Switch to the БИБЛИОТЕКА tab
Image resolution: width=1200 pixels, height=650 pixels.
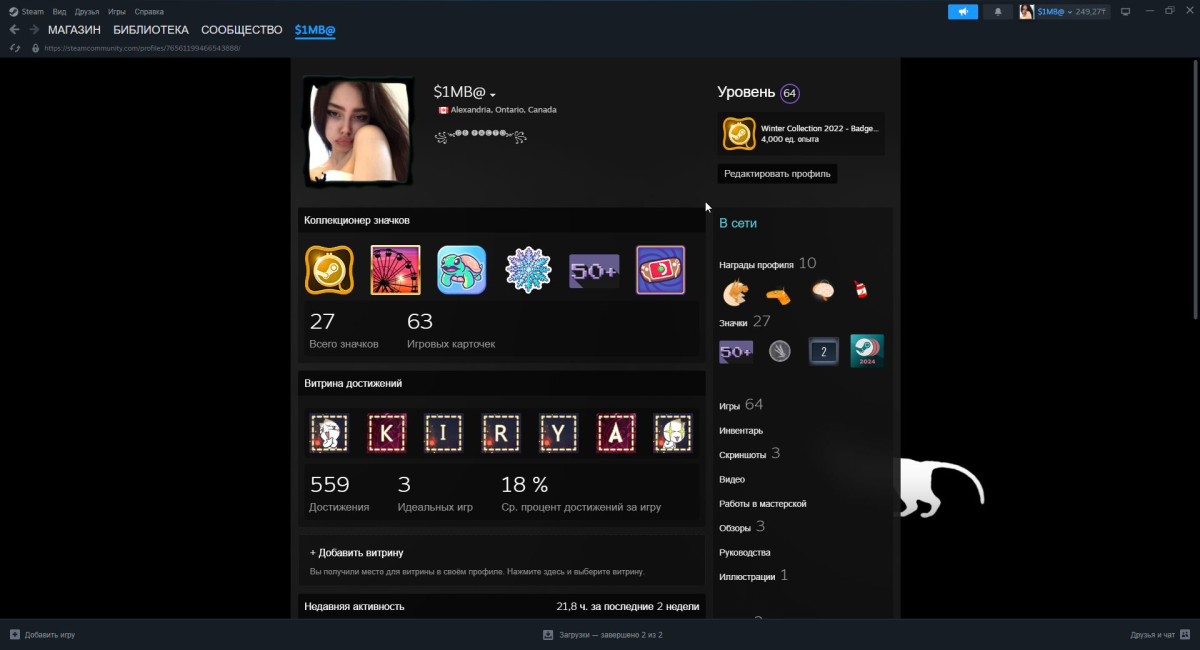(x=151, y=30)
